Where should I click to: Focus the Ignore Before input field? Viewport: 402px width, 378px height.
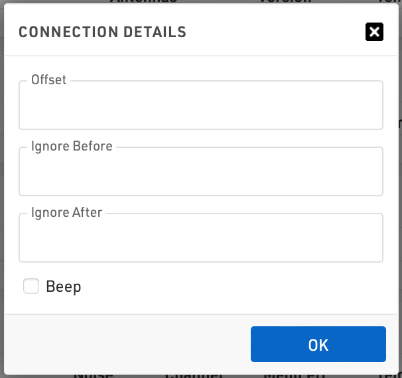click(x=201, y=171)
